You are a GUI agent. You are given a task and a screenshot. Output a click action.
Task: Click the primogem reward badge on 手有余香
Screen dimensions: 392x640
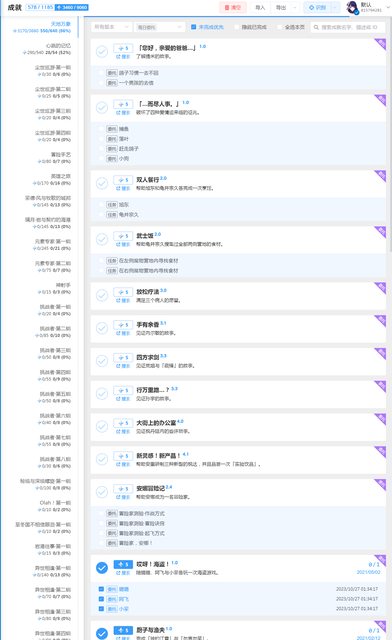point(123,325)
